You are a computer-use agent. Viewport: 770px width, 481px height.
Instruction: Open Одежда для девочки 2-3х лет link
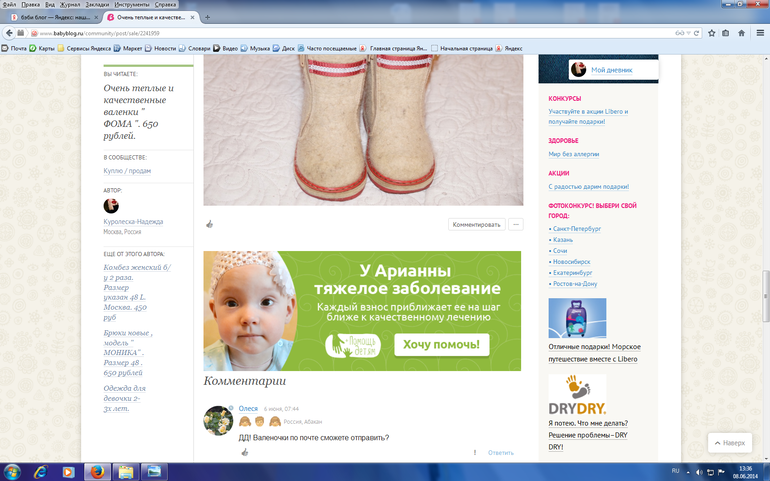(125, 398)
